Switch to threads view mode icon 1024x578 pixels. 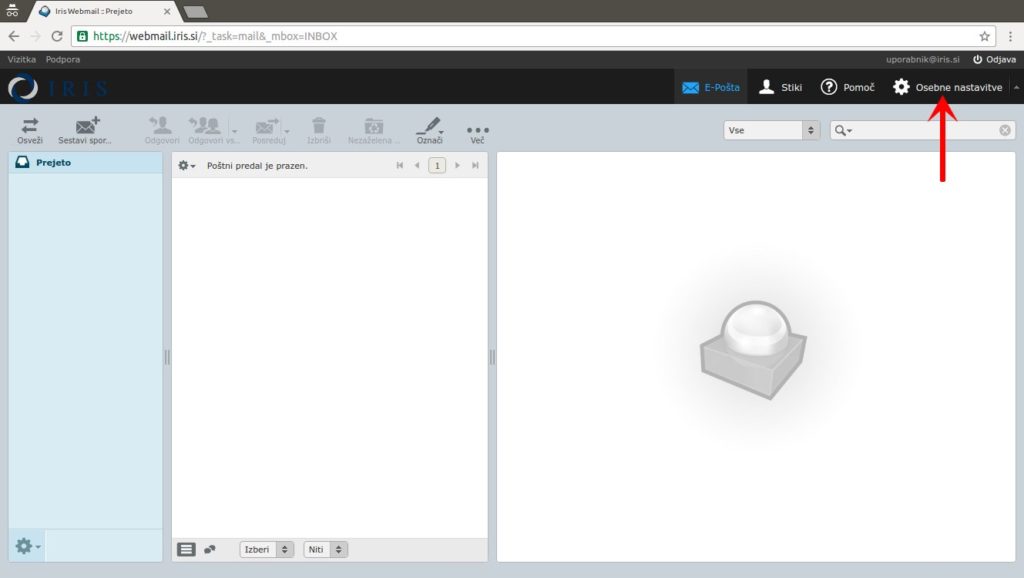coord(210,549)
